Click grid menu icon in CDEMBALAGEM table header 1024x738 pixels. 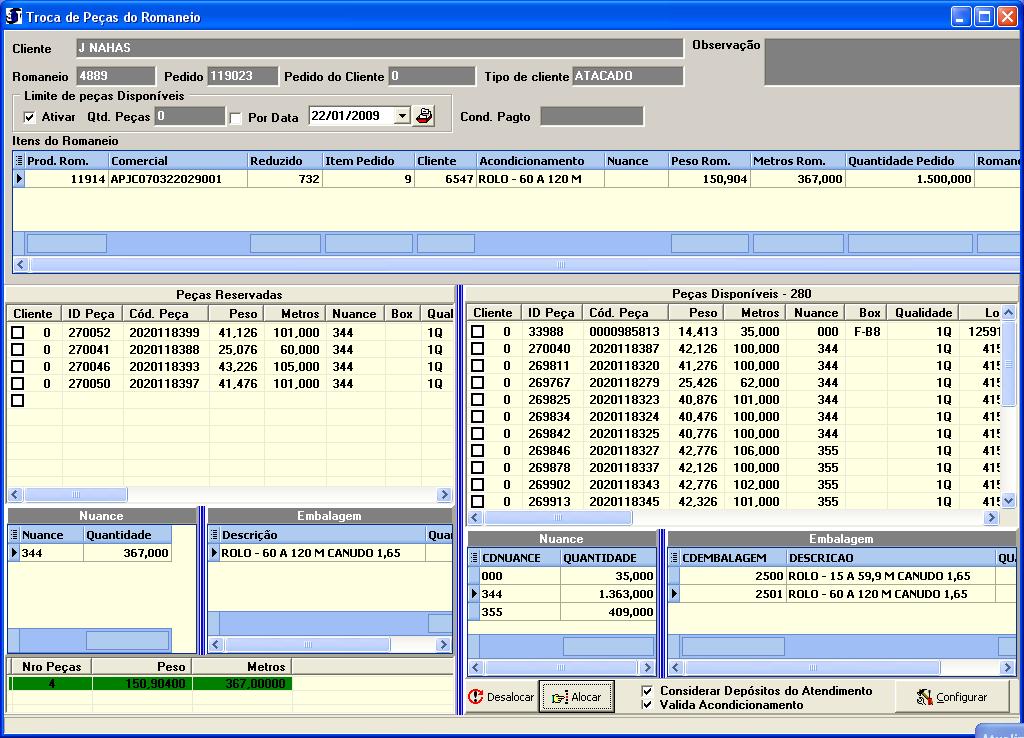[x=674, y=558]
